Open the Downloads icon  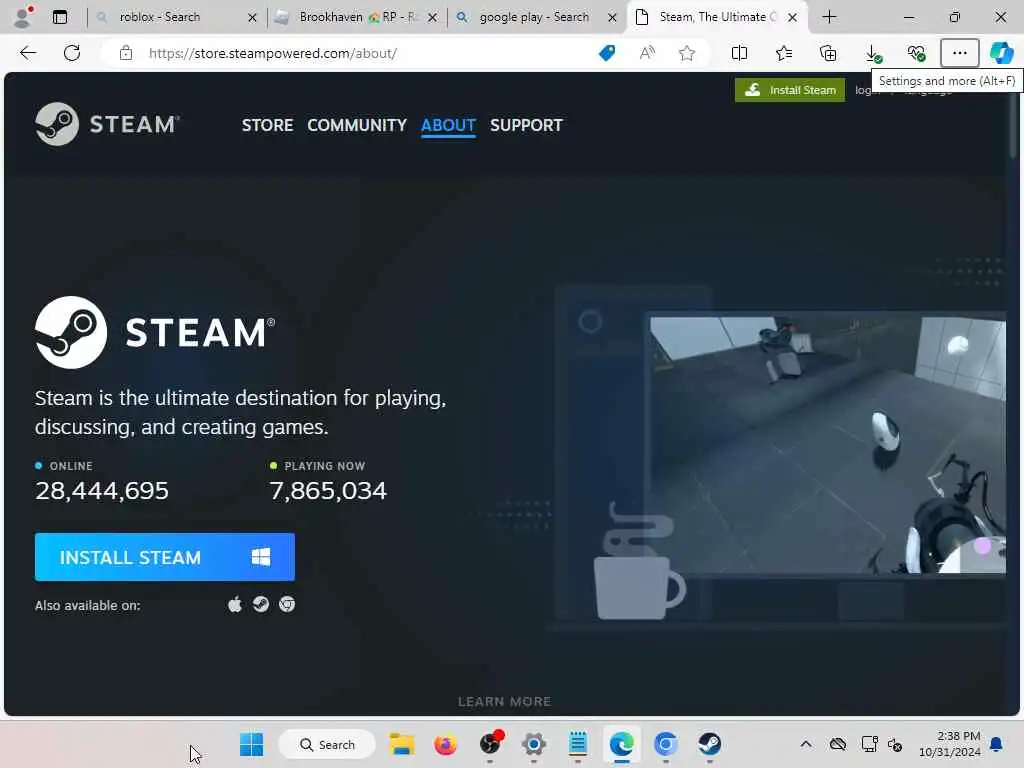click(872, 54)
